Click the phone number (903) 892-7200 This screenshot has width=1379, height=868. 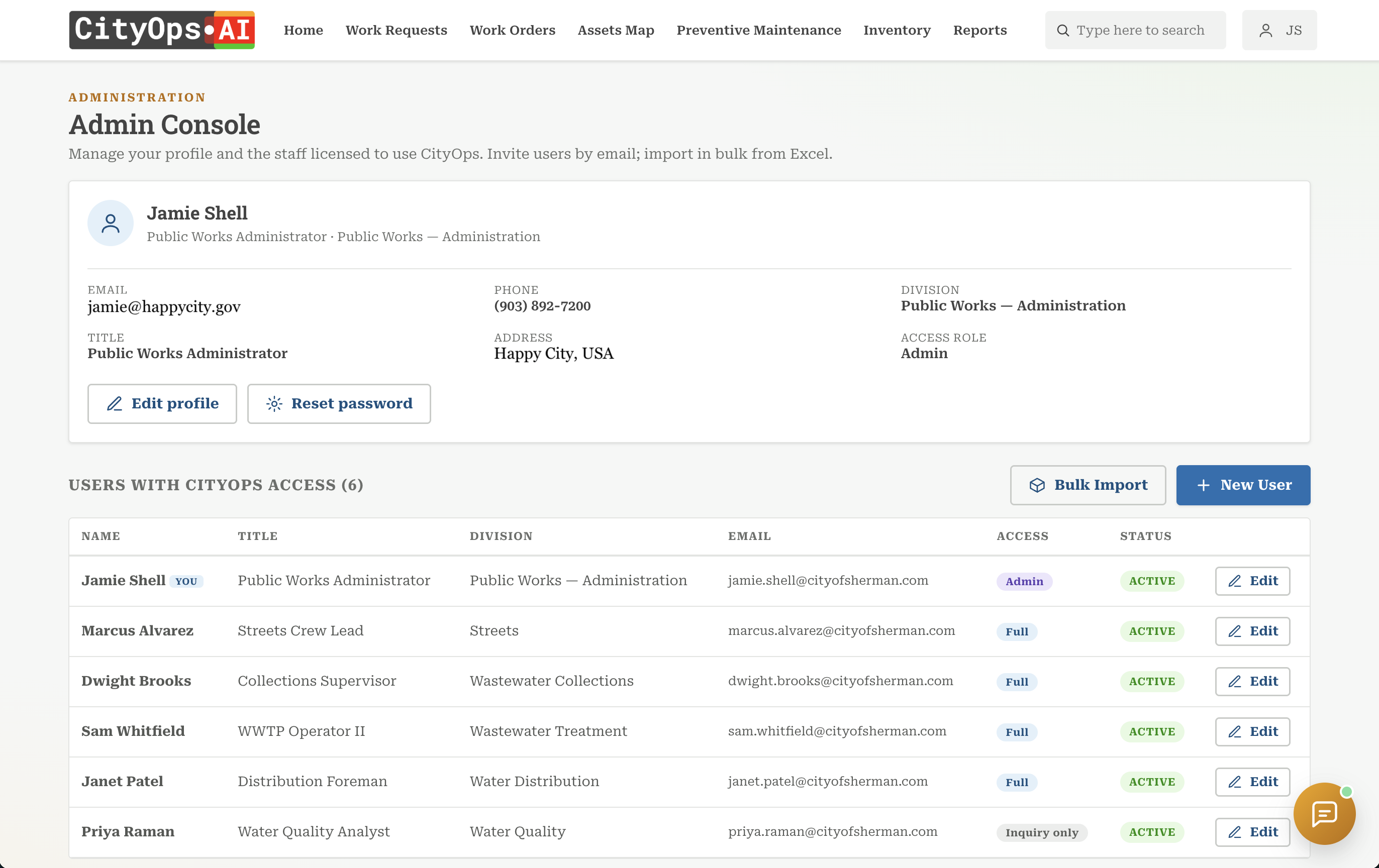tap(542, 306)
